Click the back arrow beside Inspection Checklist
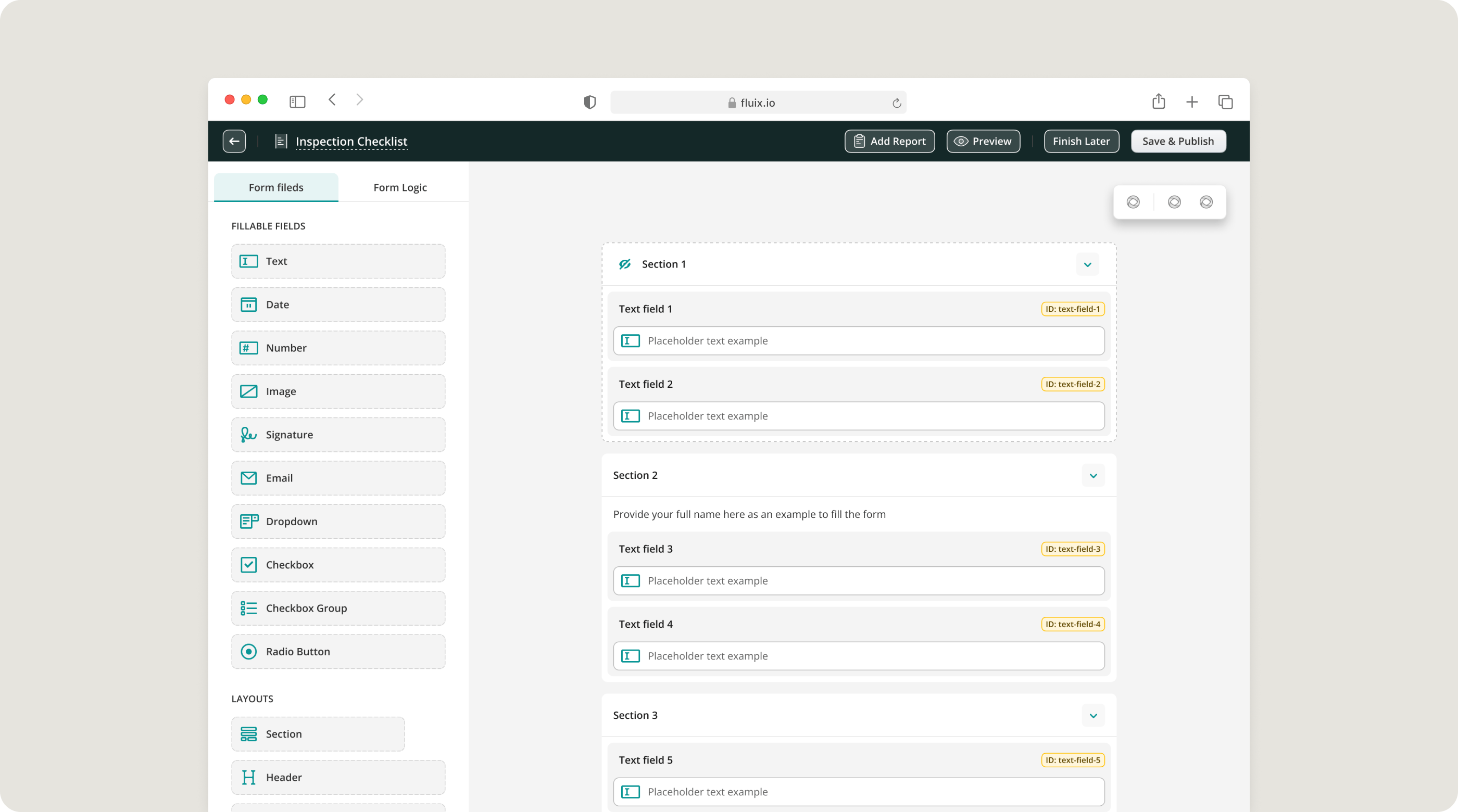Viewport: 1458px width, 812px height. click(234, 141)
